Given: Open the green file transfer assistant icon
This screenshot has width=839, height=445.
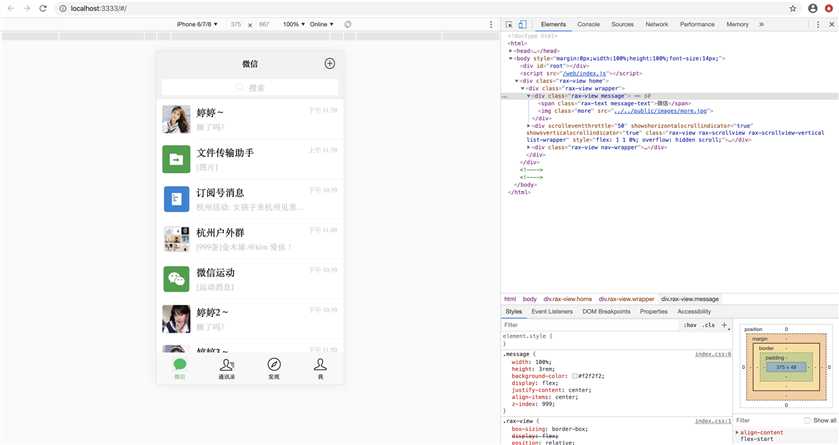Looking at the screenshot, I should pos(176,159).
